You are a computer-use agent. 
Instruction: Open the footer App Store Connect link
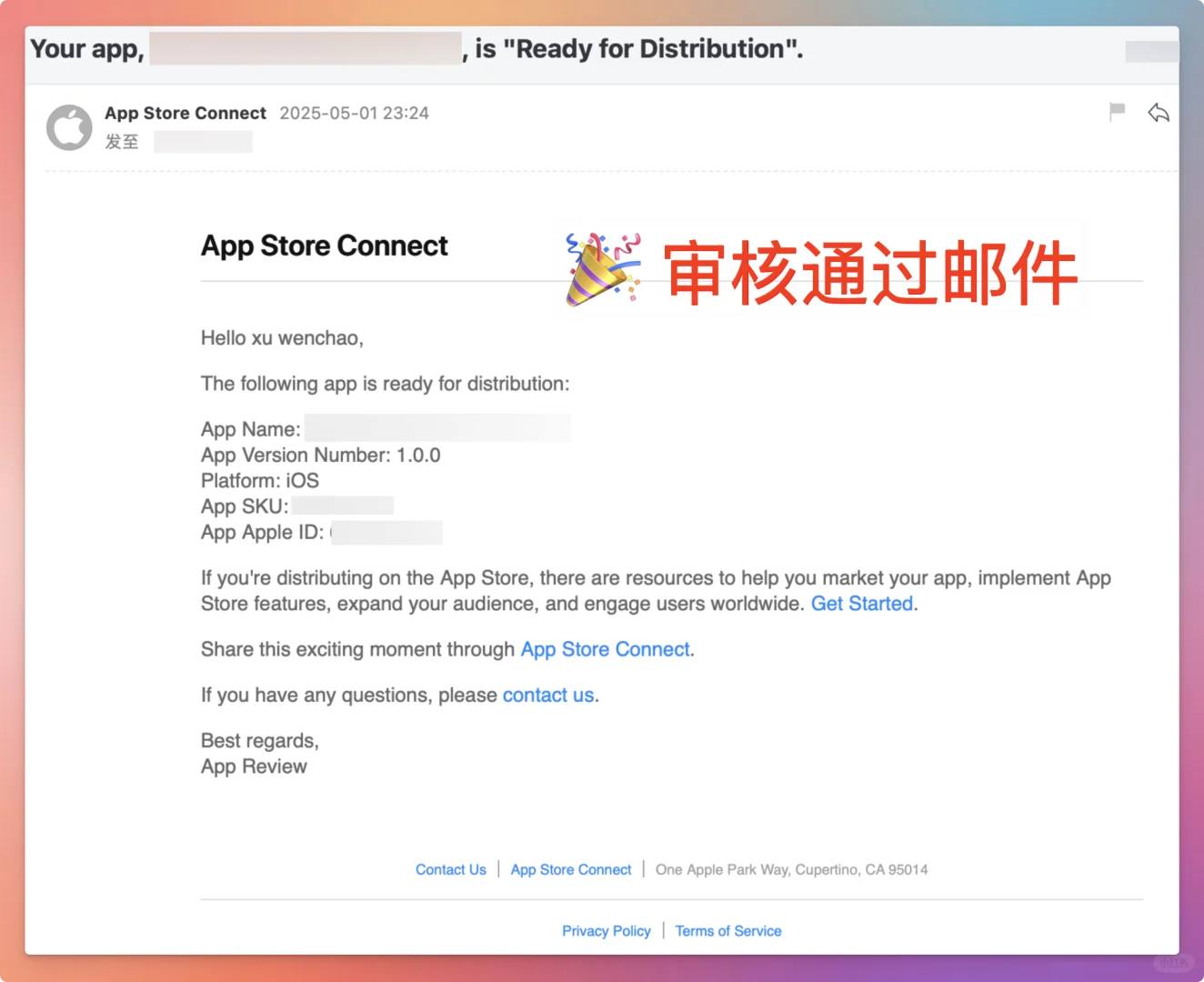click(x=570, y=869)
